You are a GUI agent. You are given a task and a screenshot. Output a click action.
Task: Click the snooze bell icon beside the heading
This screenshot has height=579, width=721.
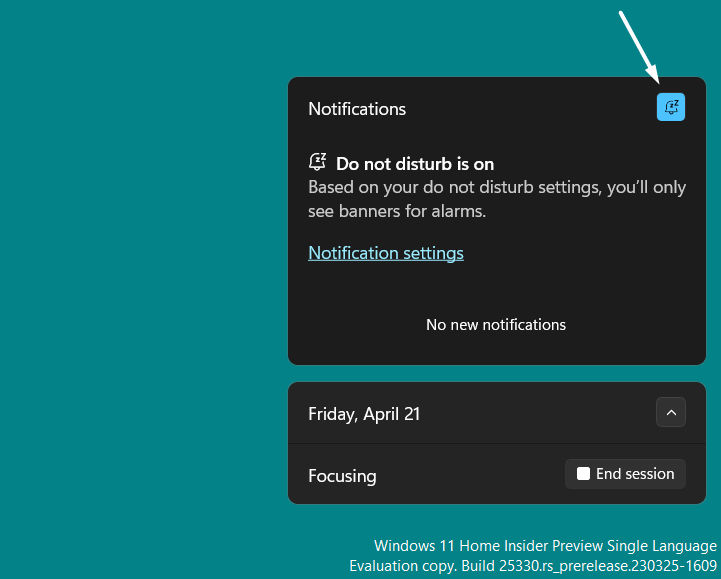tap(318, 162)
